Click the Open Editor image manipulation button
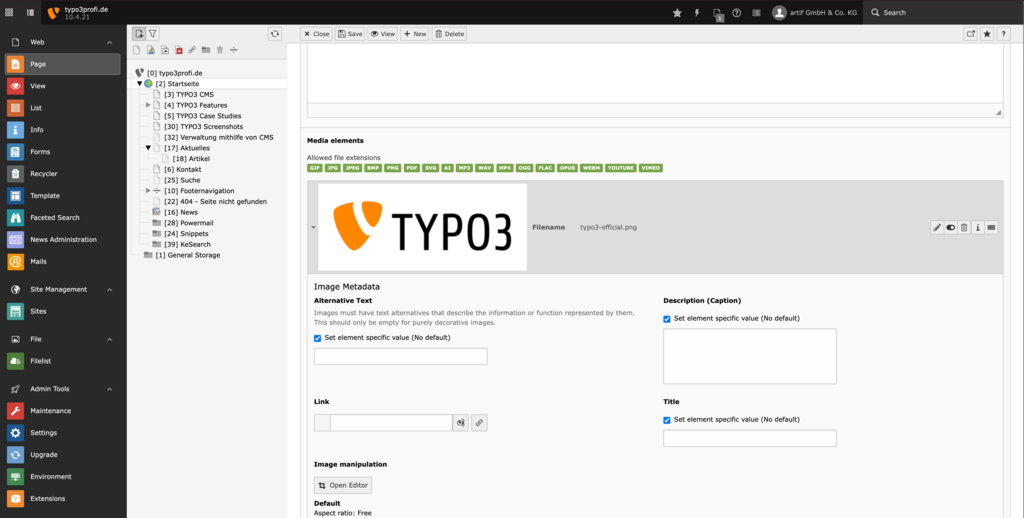The width and height of the screenshot is (1024, 518). click(343, 485)
